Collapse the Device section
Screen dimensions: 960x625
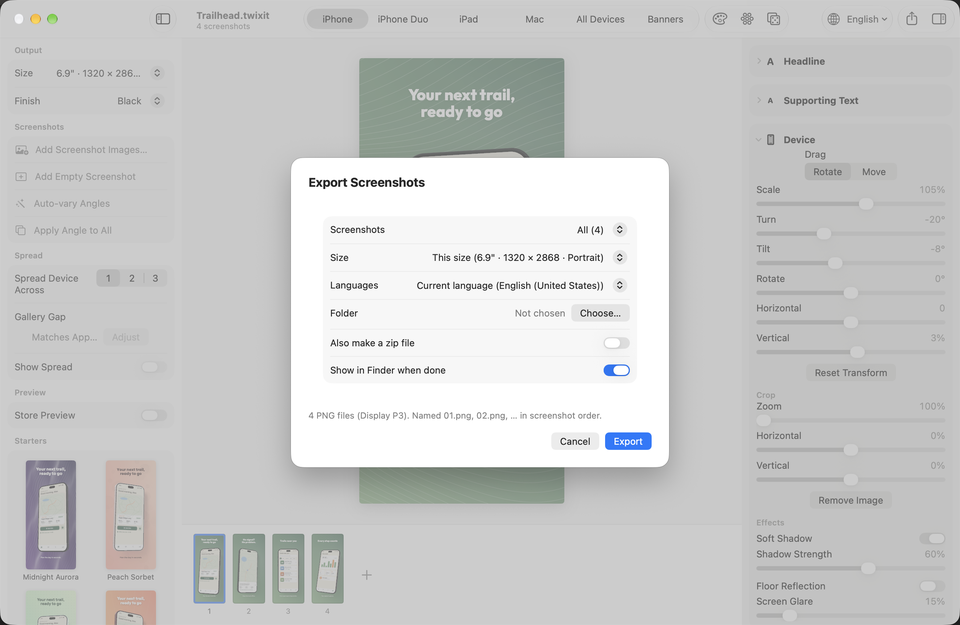759,140
